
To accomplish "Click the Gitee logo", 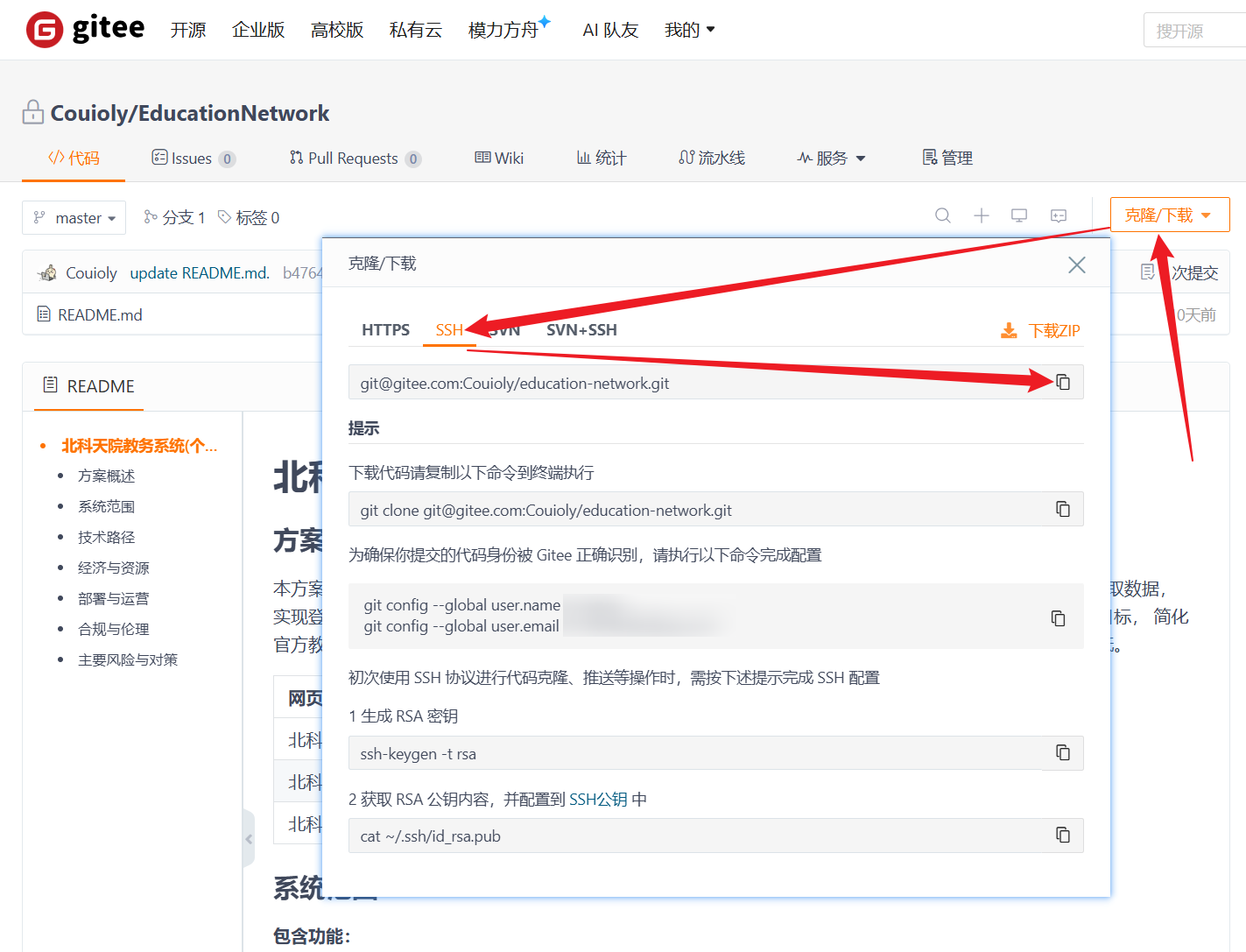I will click(x=85, y=29).
